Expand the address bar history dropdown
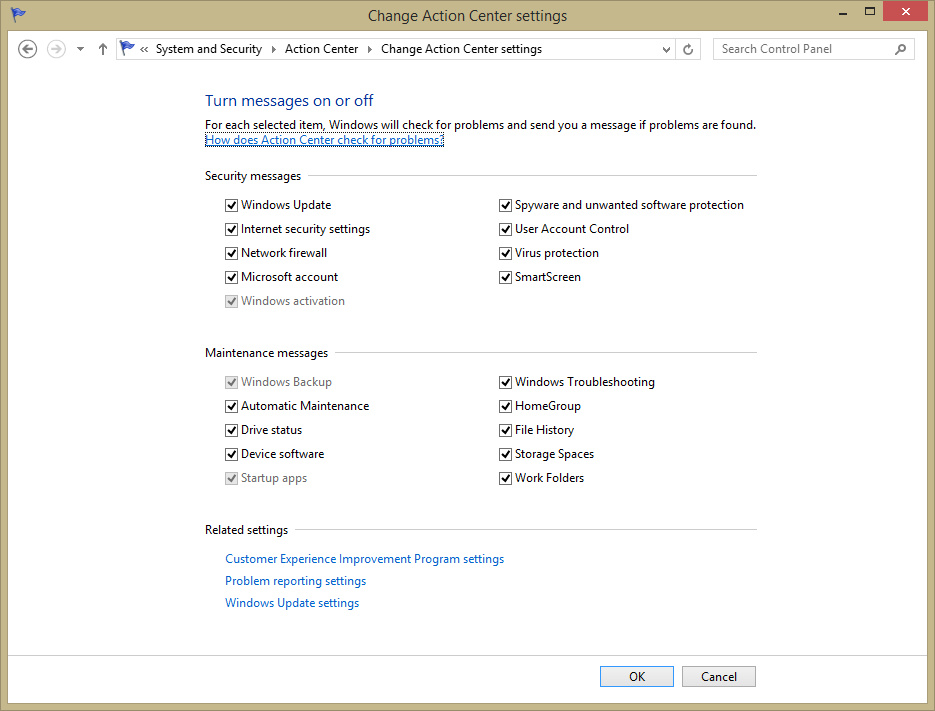The width and height of the screenshot is (935, 711). pyautogui.click(x=666, y=50)
